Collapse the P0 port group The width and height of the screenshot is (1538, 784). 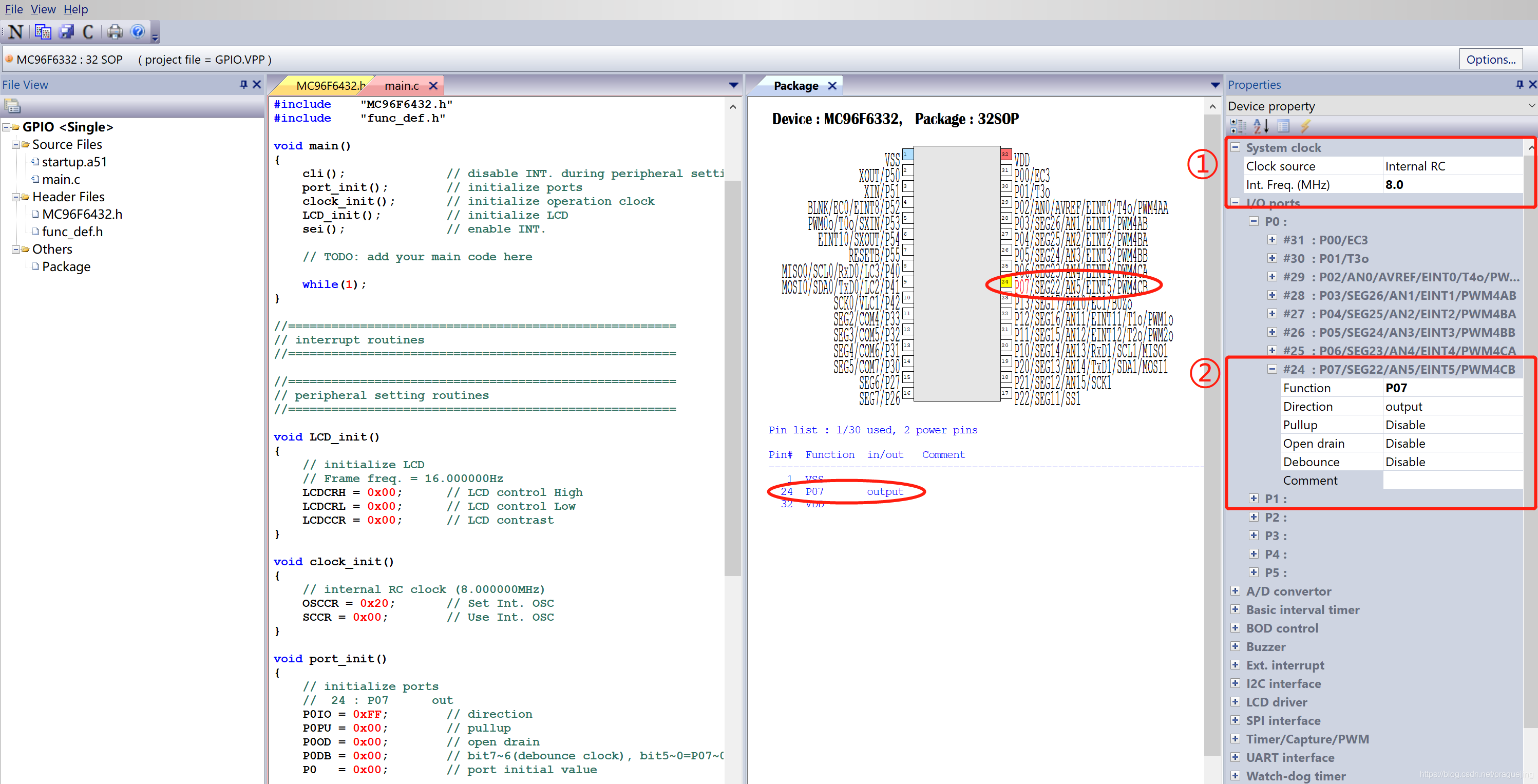(x=1254, y=221)
